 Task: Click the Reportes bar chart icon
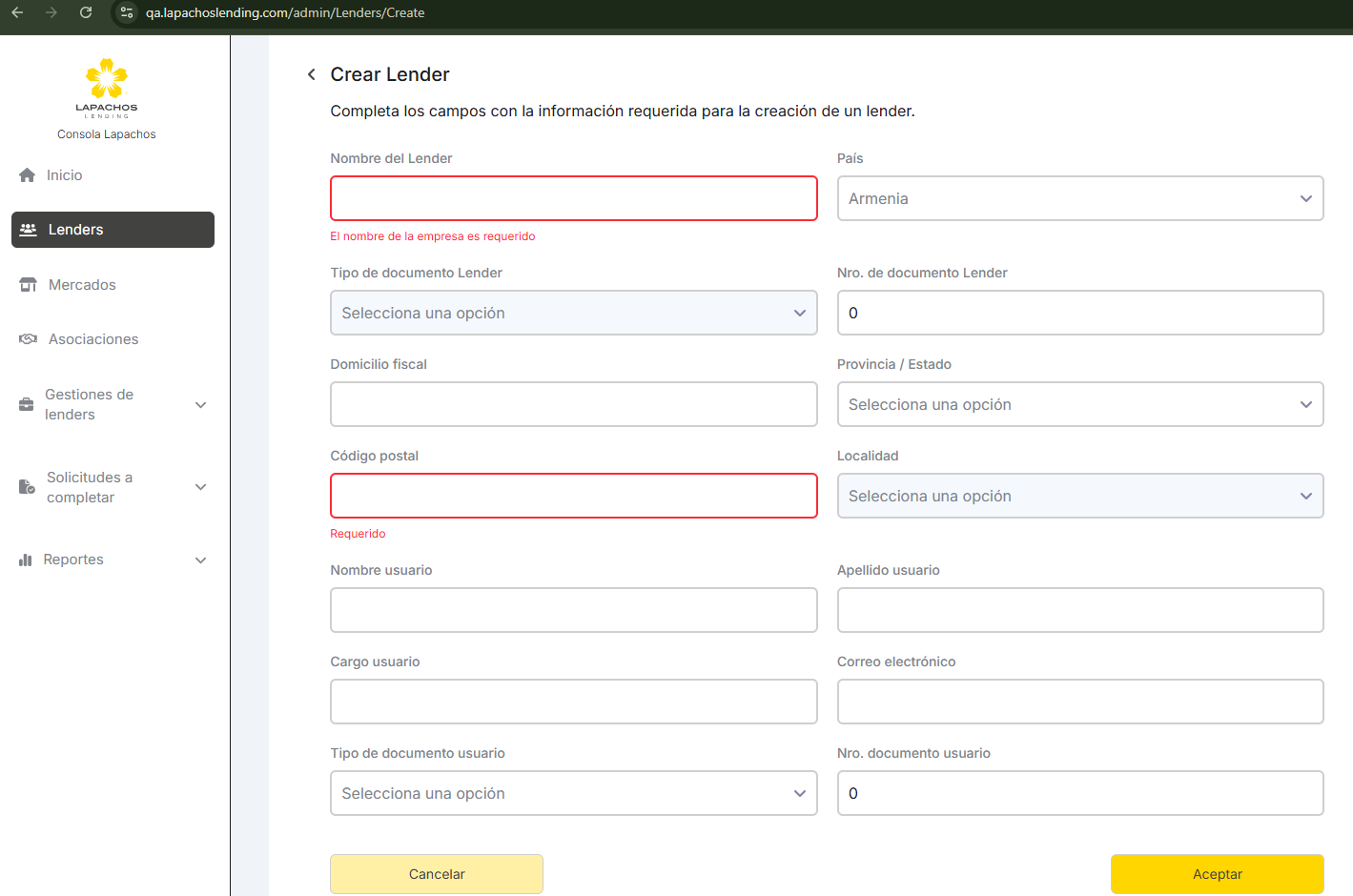[26, 560]
